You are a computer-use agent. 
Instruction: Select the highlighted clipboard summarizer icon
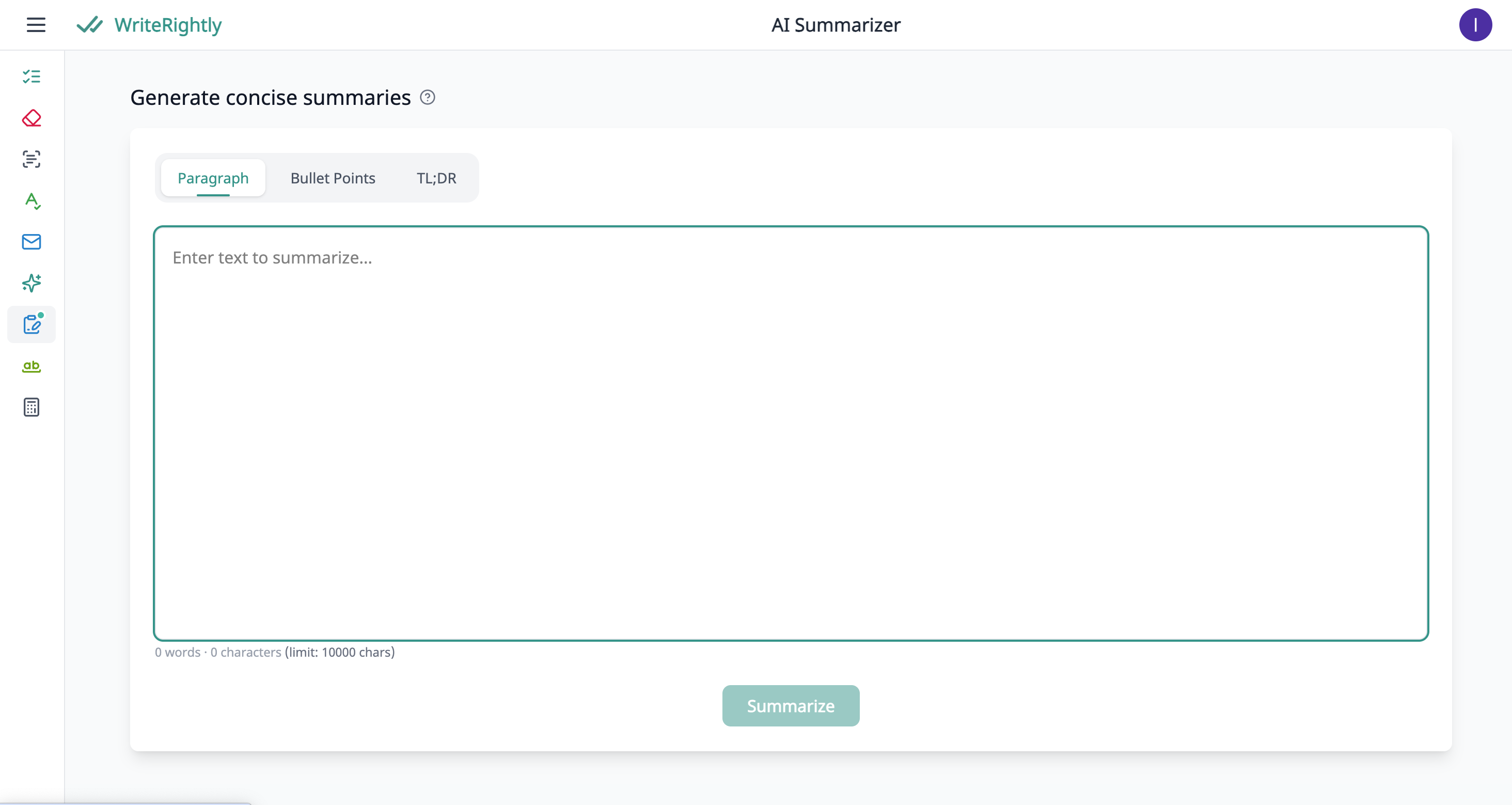coord(31,324)
